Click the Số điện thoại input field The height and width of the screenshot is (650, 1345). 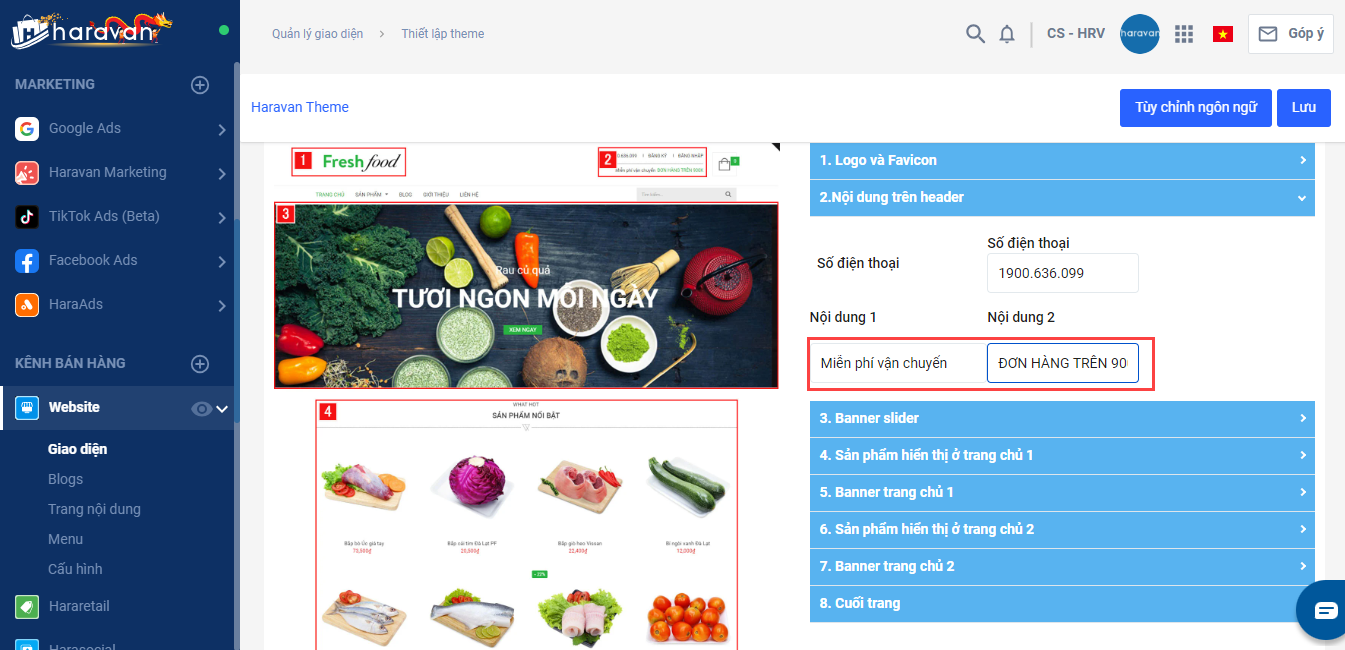click(x=1063, y=273)
